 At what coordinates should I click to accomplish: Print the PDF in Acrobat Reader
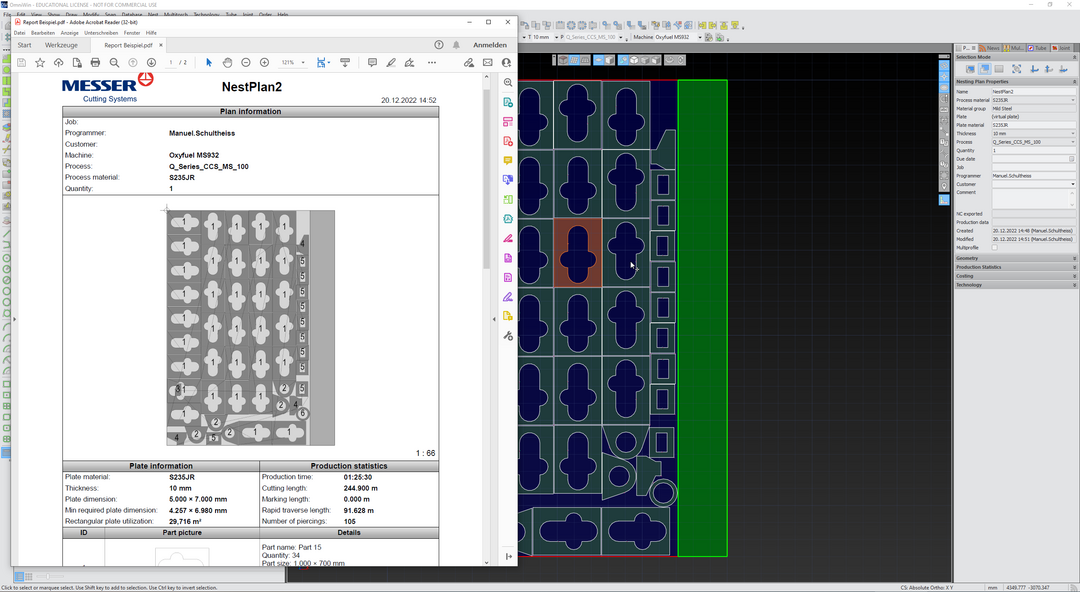(95, 63)
